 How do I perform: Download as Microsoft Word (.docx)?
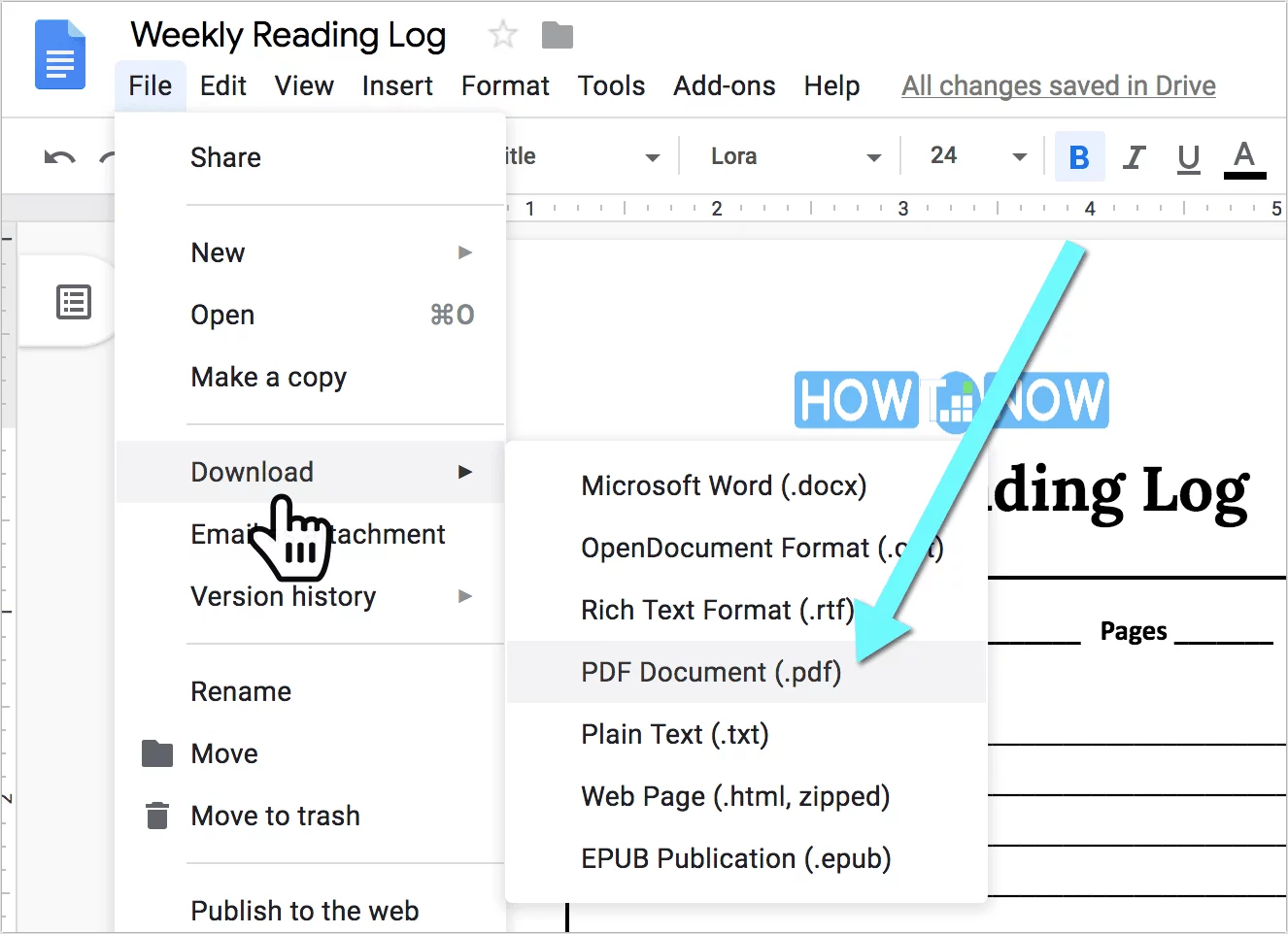tap(746, 485)
